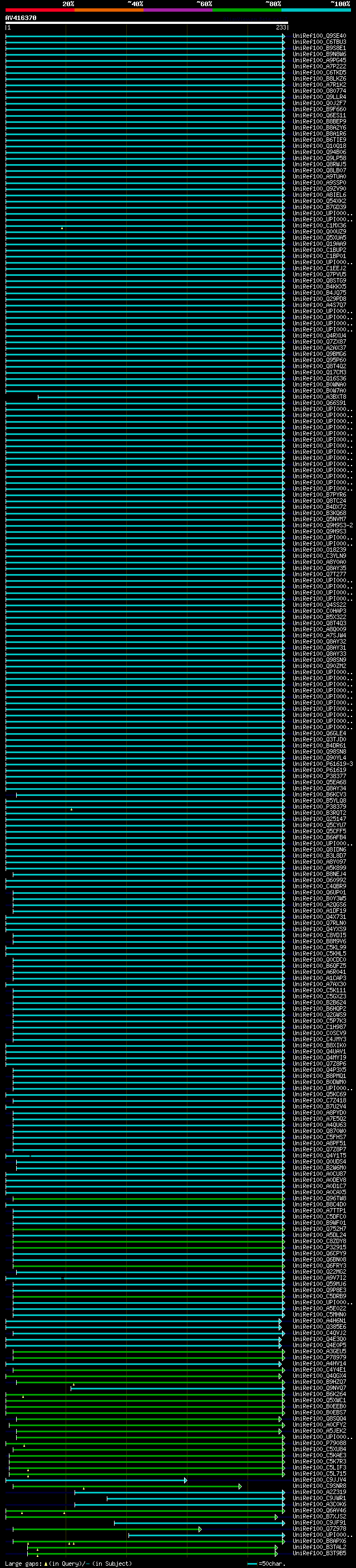Click the red 20% identity legend bar
The width and height of the screenshot is (356, 1568).
[39, 11]
